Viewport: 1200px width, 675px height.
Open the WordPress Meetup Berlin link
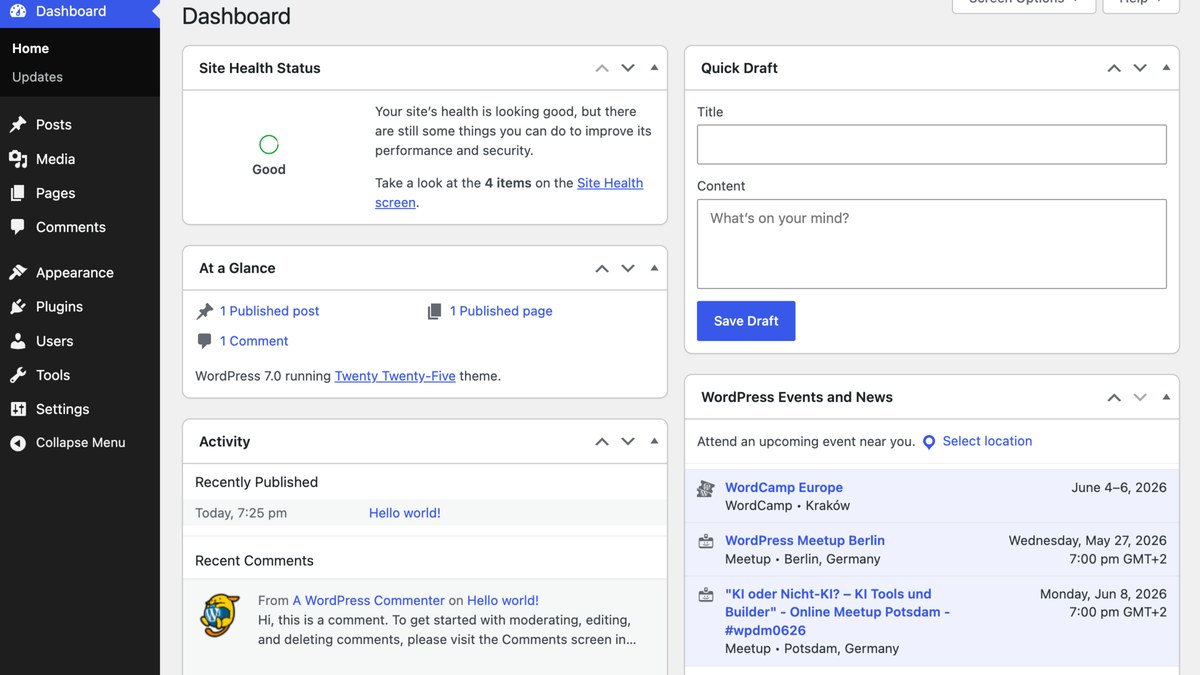[805, 540]
